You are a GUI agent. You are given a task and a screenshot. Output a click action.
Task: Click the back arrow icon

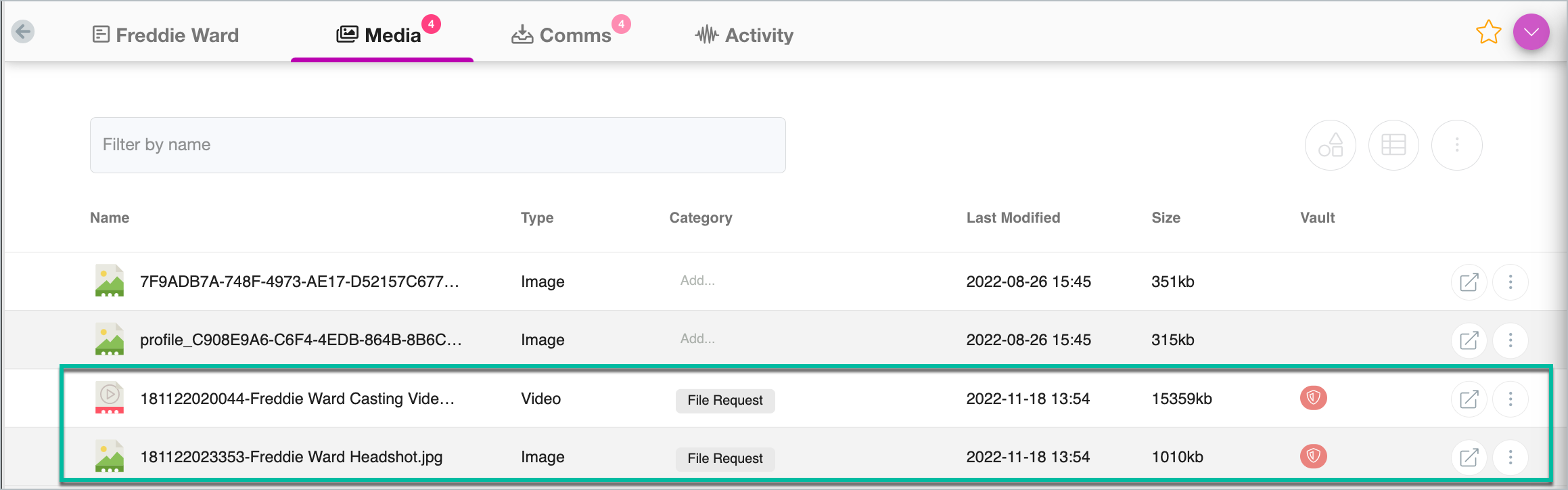point(23,32)
